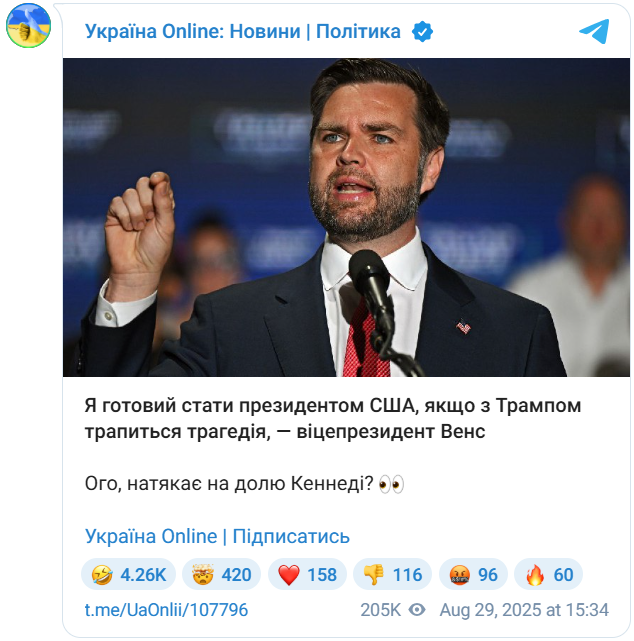
Task: Click the Aug 29, 2025 timestamp
Action: coord(523,609)
